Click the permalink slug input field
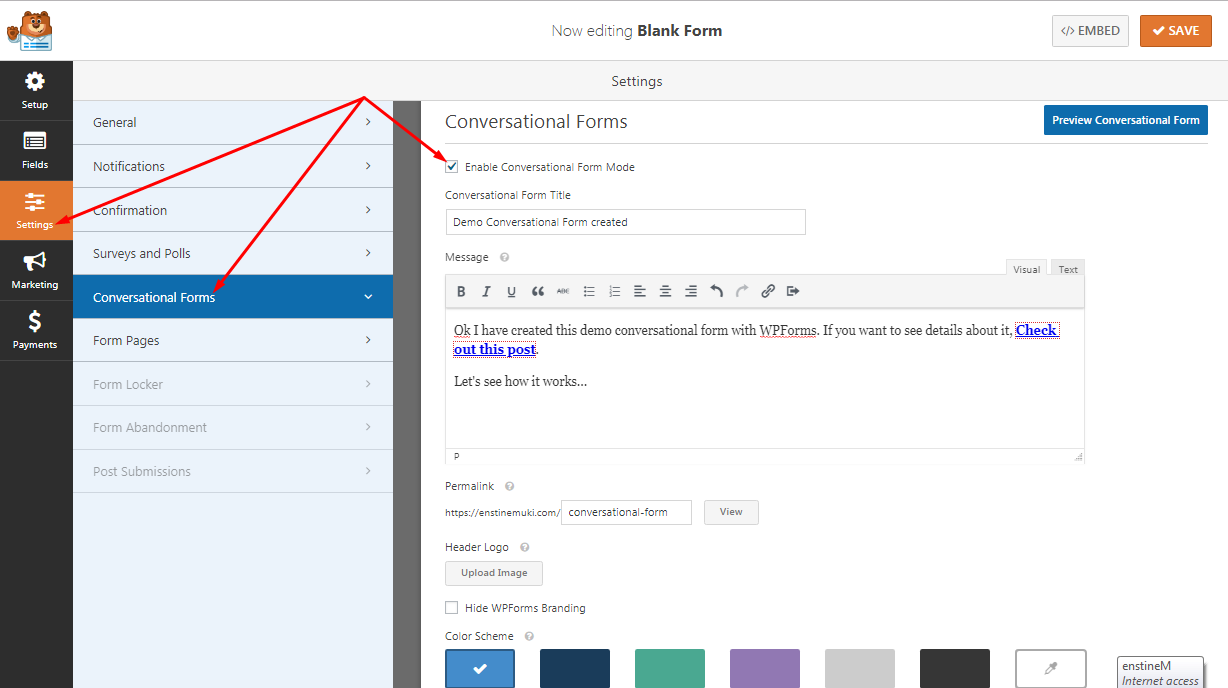The width and height of the screenshot is (1228, 688). 627,512
